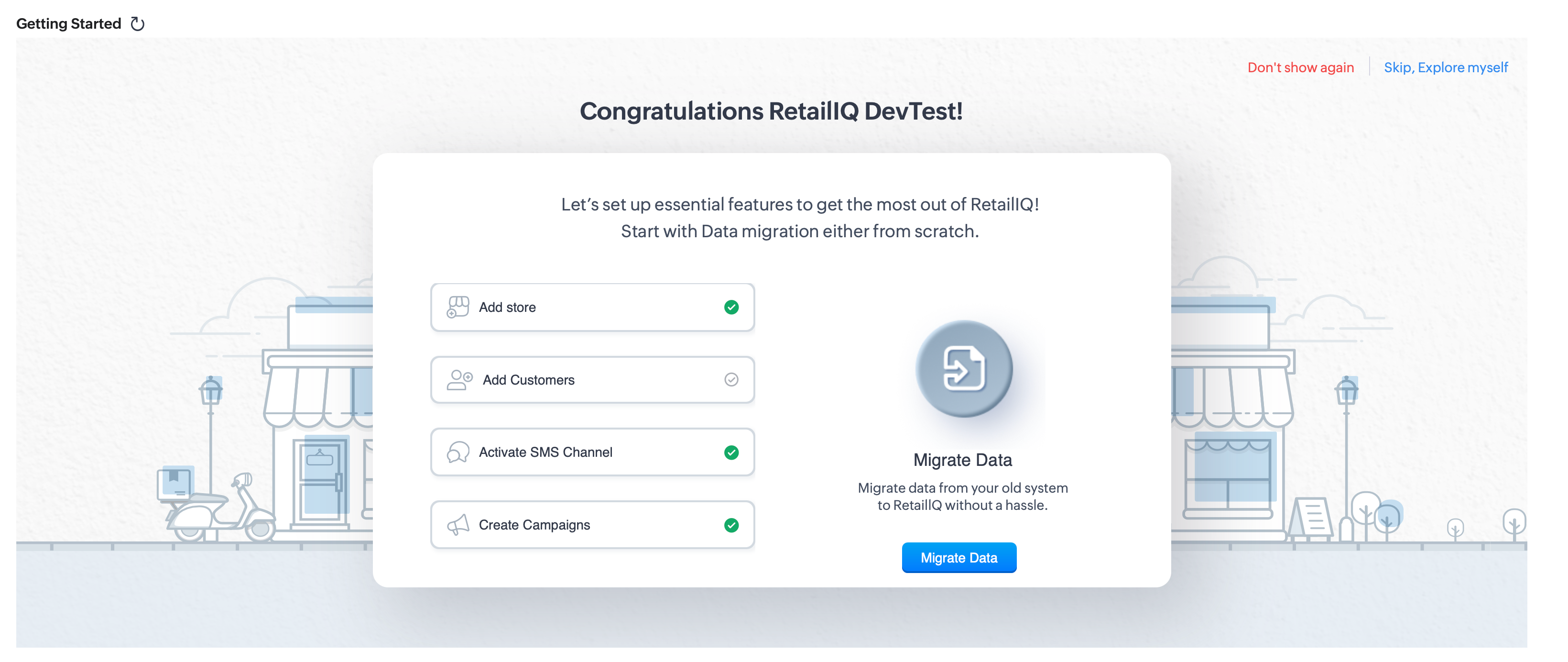This screenshot has width=1568, height=662.
Task: Open the Create Campaigns setup step
Action: pyautogui.click(x=592, y=524)
